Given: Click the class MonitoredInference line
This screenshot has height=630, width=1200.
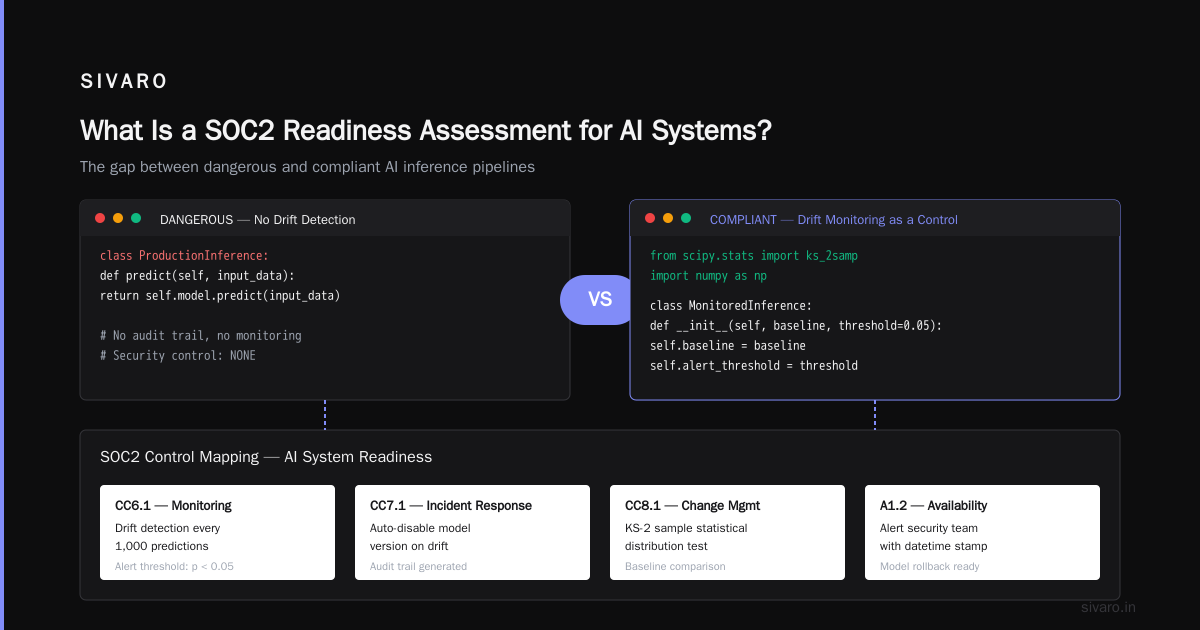Looking at the screenshot, I should point(731,306).
